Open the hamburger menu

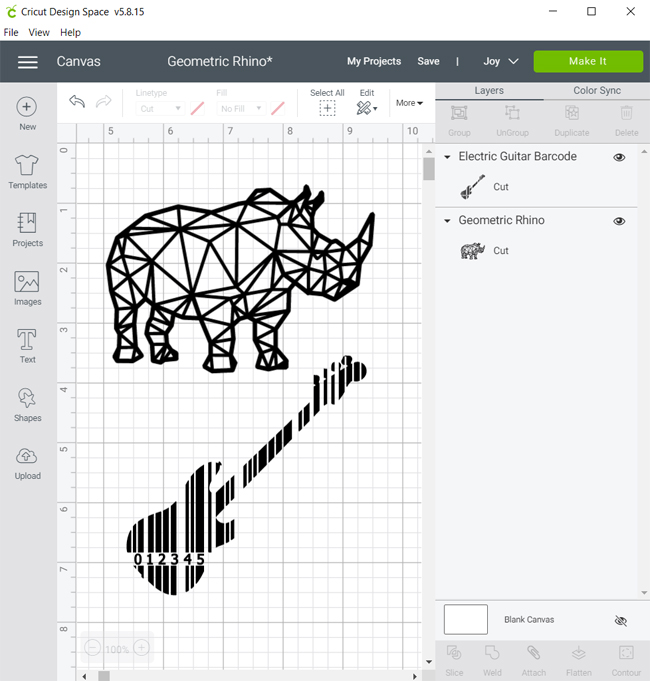(x=28, y=62)
